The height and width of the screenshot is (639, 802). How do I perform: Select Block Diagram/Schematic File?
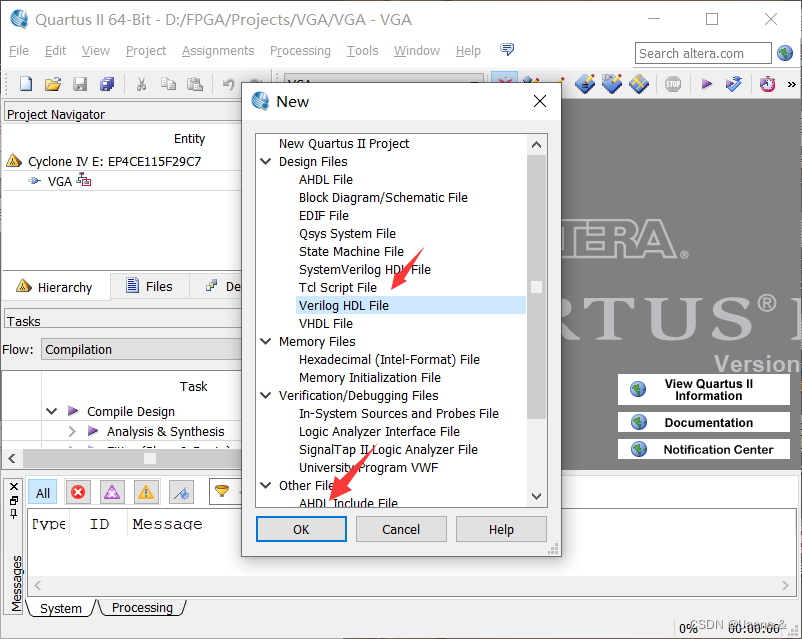tap(383, 197)
